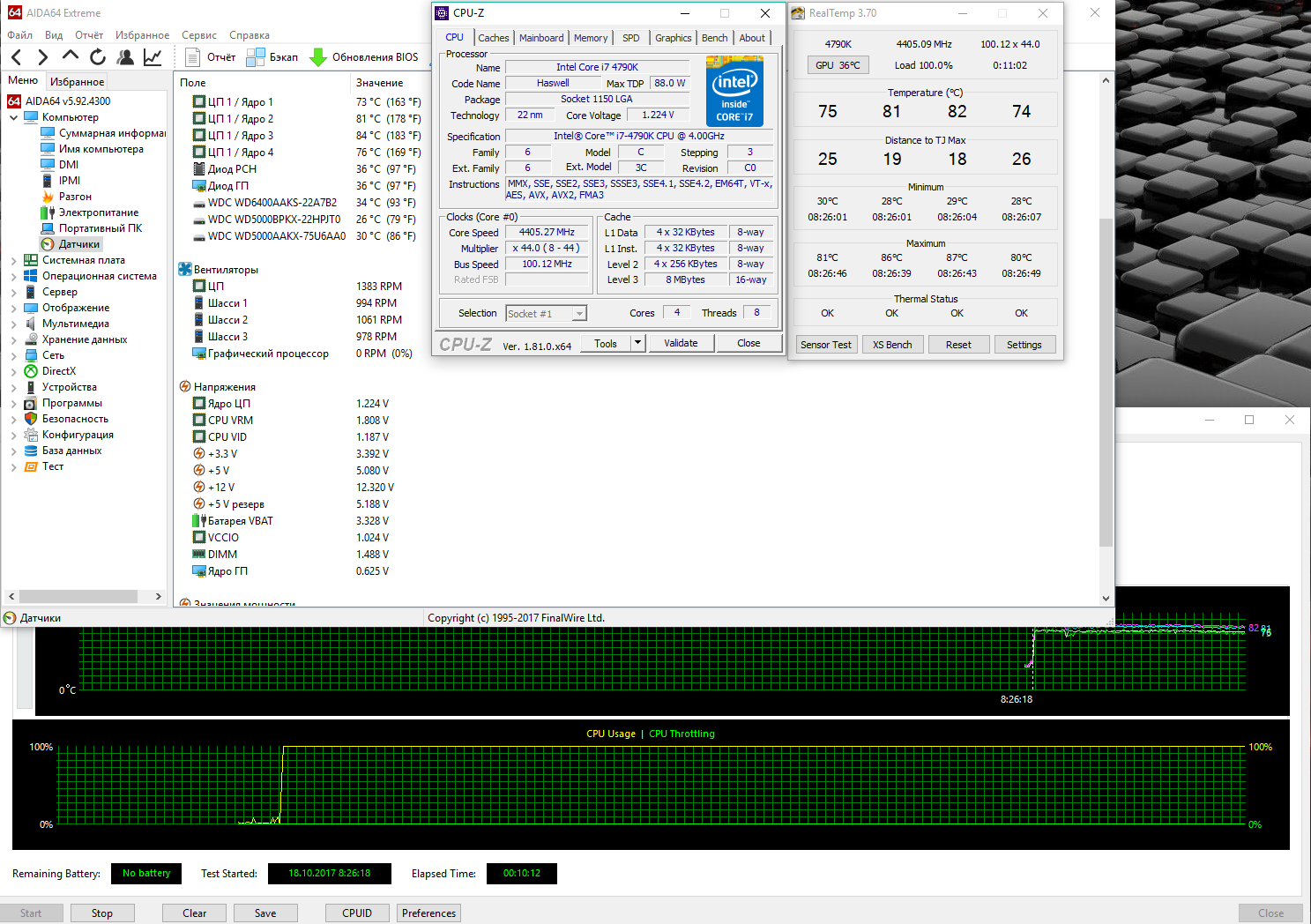
Task: Click the user silhouette toolbar icon
Action: coord(125,57)
